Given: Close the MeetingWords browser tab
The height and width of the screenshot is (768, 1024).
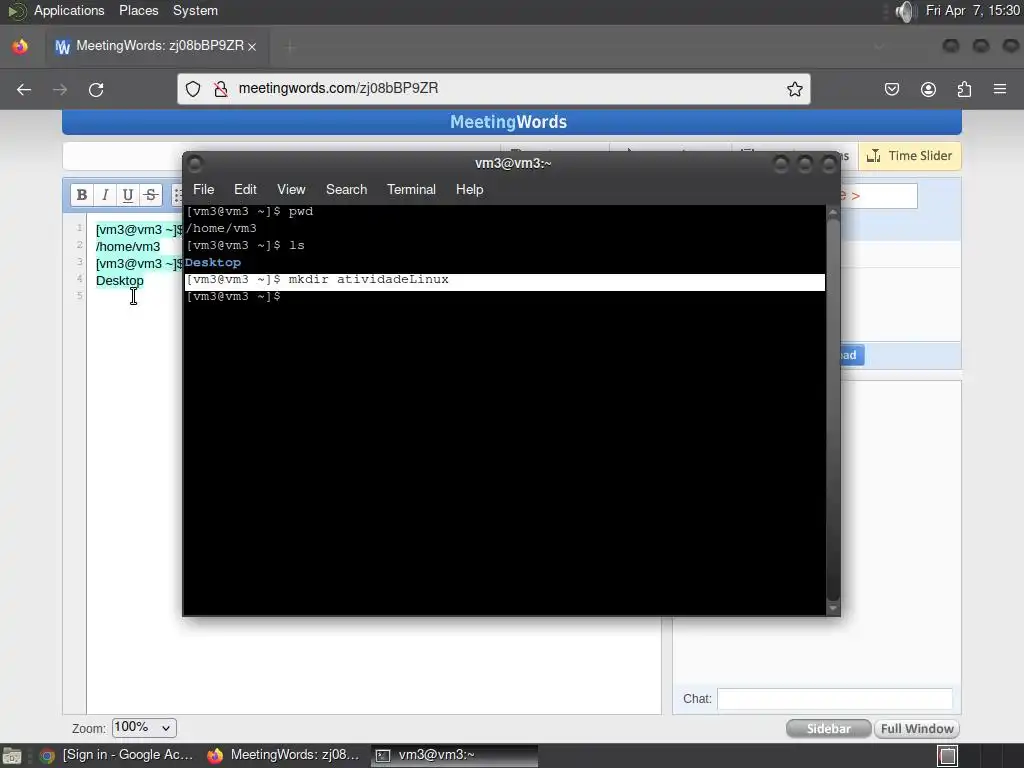Looking at the screenshot, I should (x=252, y=46).
